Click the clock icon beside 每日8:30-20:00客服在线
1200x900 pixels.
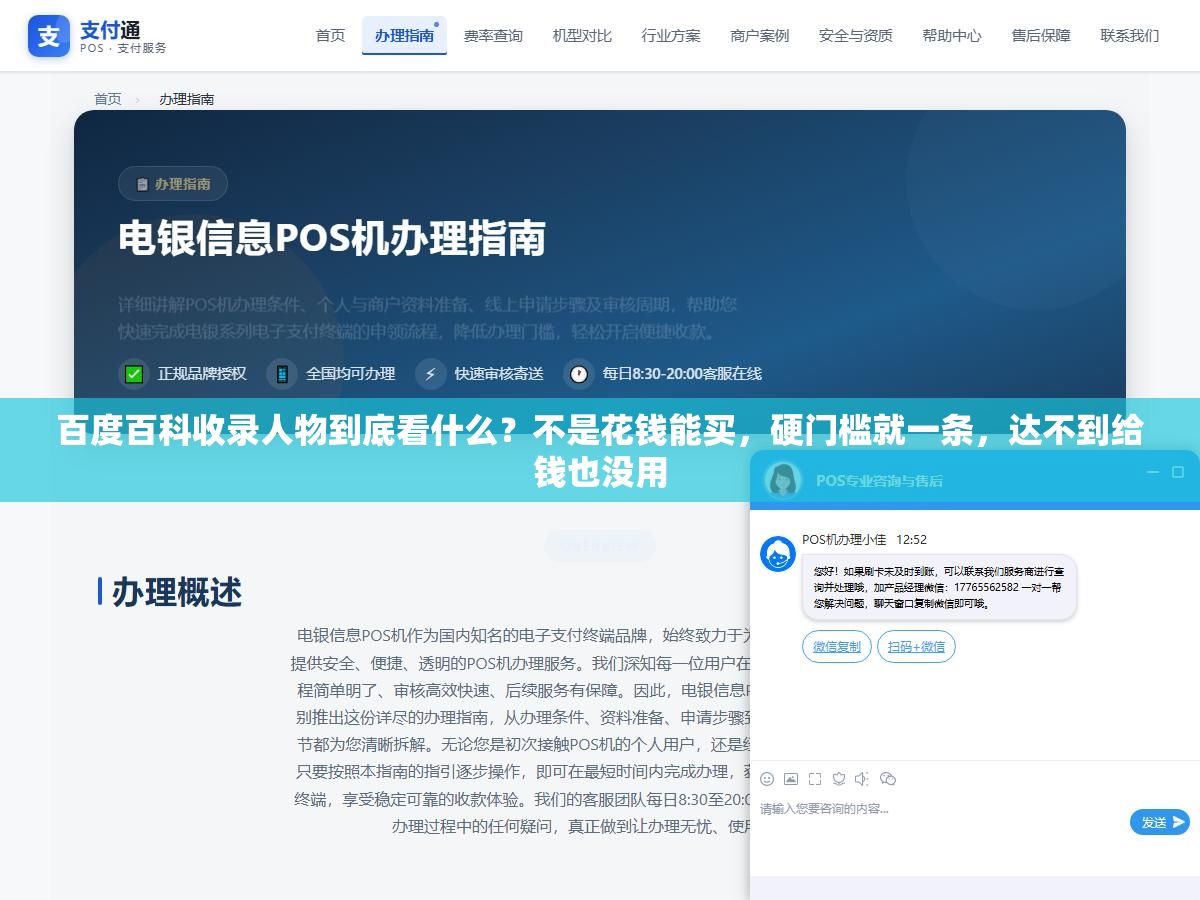tap(579, 373)
